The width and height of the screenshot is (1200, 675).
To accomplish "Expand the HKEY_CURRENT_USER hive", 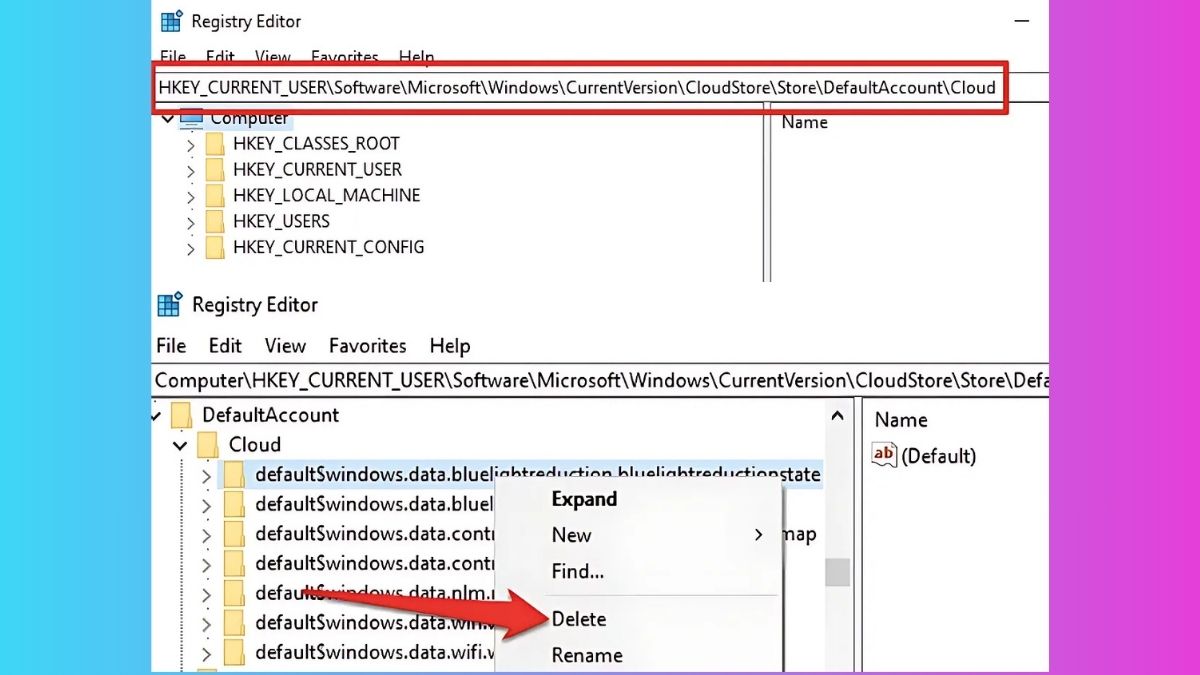I will coord(190,171).
